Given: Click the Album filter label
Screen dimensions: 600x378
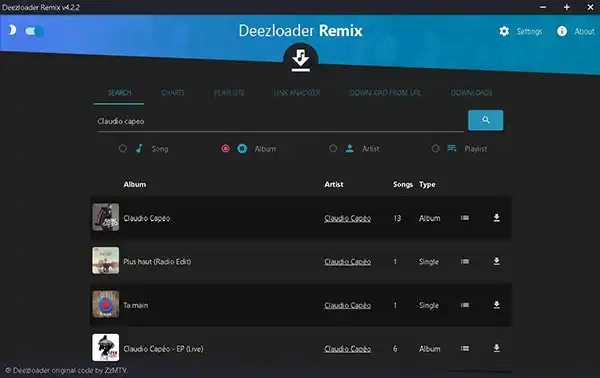Looking at the screenshot, I should (265, 149).
